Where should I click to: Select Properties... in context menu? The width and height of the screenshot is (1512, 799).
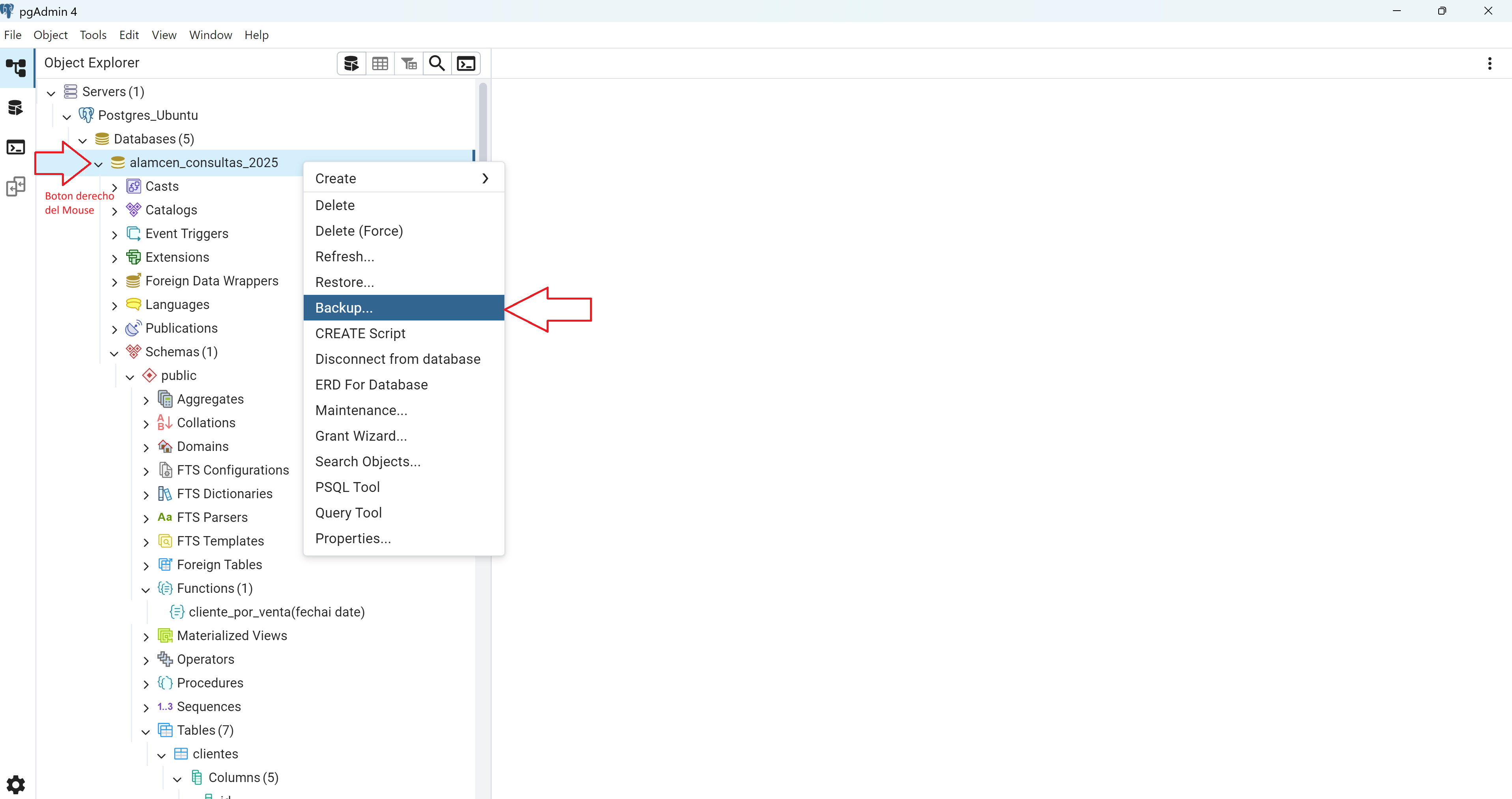pos(403,538)
